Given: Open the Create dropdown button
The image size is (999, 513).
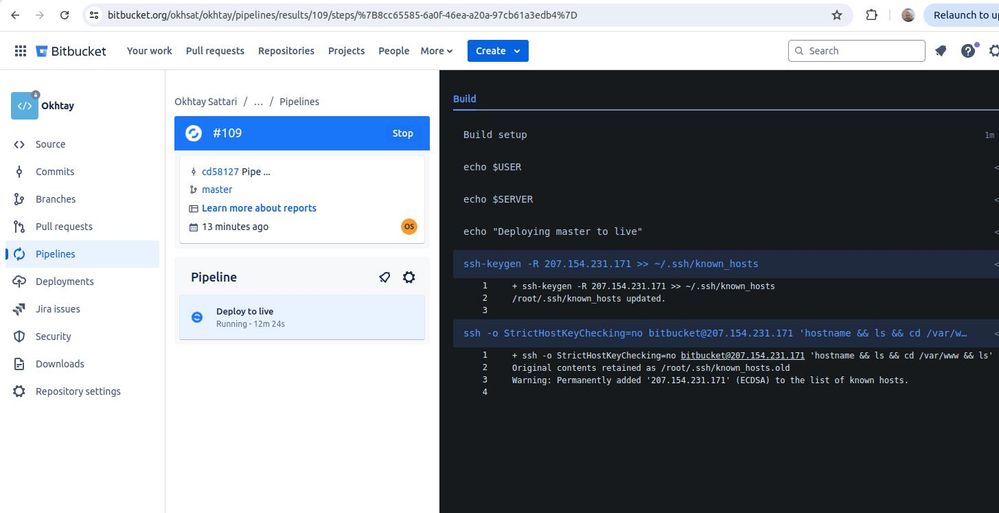Looking at the screenshot, I should tap(498, 51).
